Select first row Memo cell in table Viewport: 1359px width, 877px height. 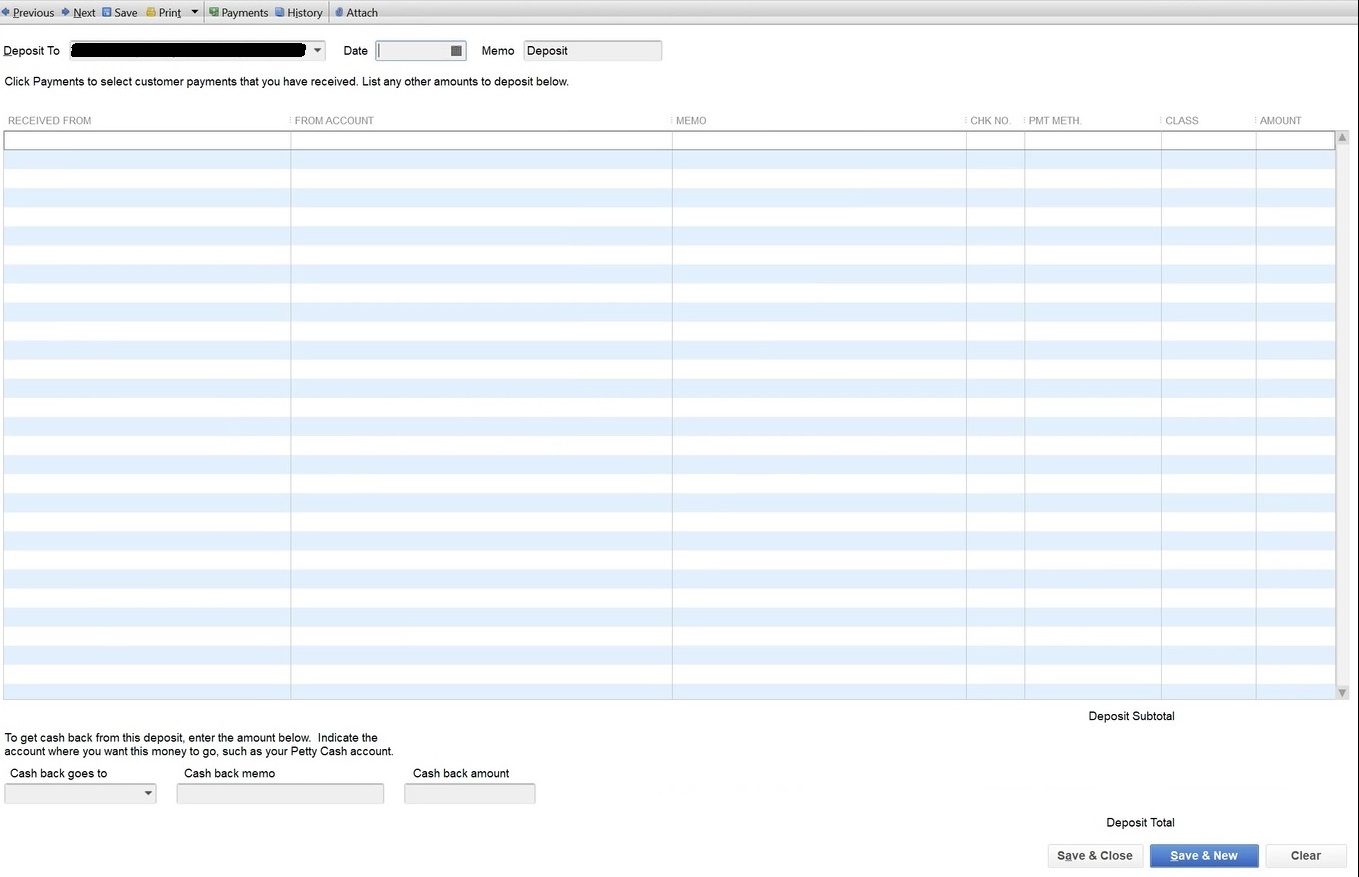click(x=819, y=141)
